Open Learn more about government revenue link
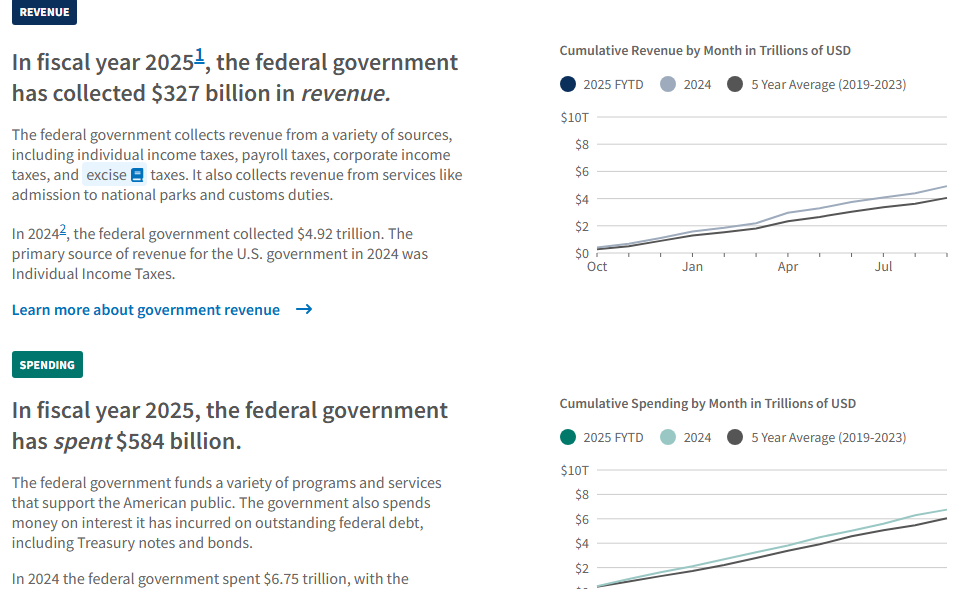 [146, 310]
